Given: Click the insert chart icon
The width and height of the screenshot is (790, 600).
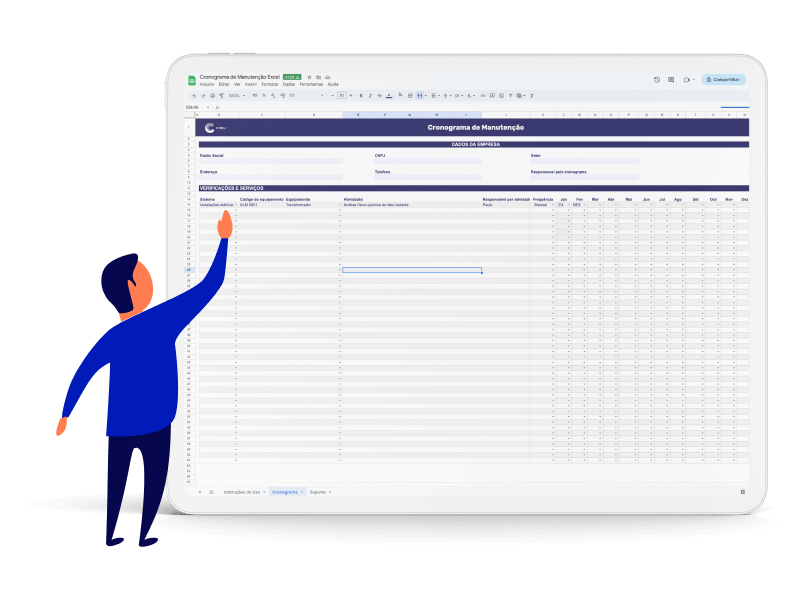Looking at the screenshot, I should click(501, 95).
